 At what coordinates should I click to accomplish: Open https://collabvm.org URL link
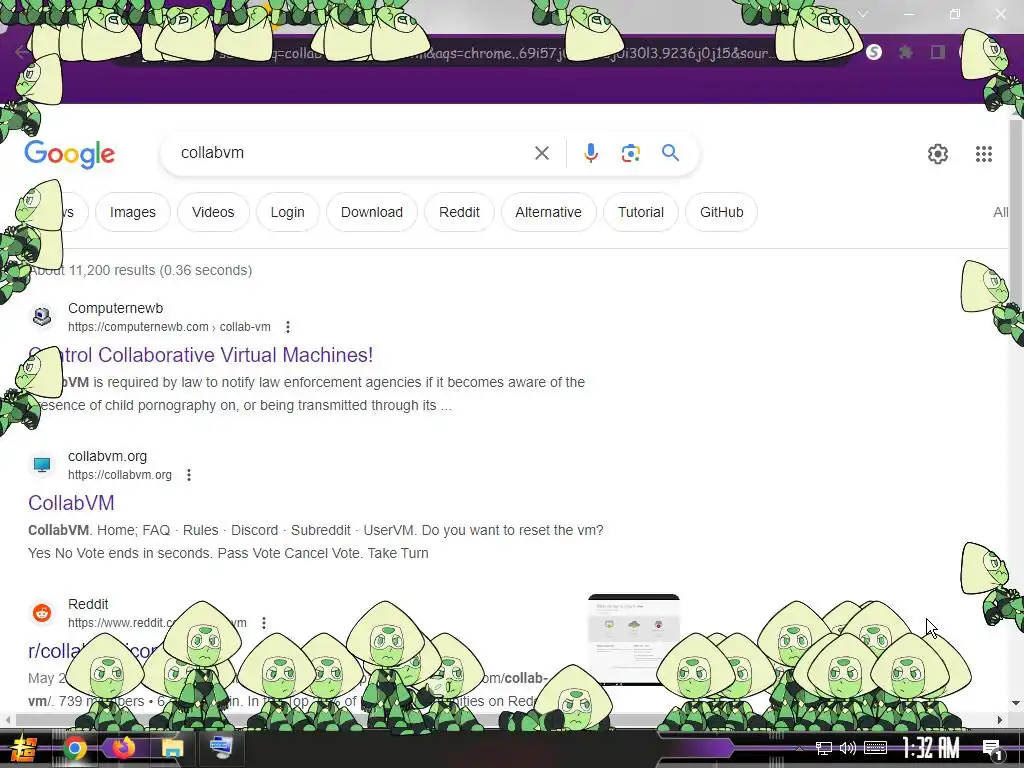[x=120, y=475]
